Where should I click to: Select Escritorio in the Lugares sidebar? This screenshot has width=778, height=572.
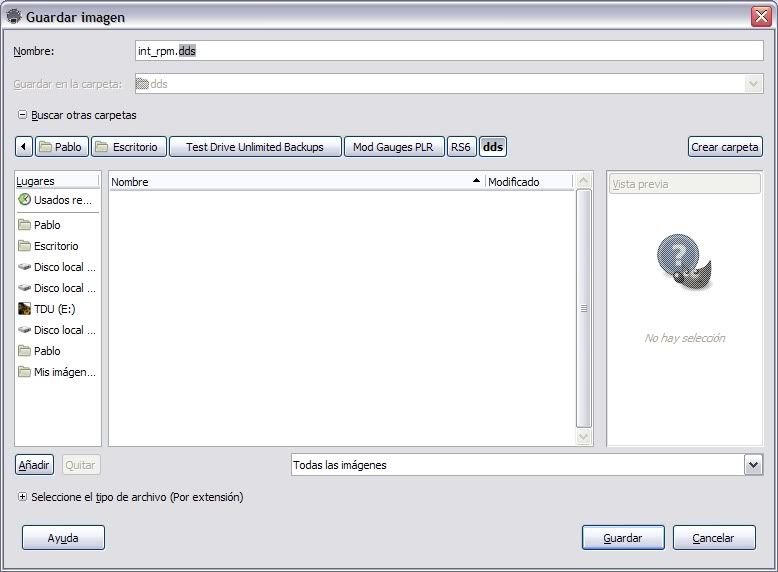55,246
